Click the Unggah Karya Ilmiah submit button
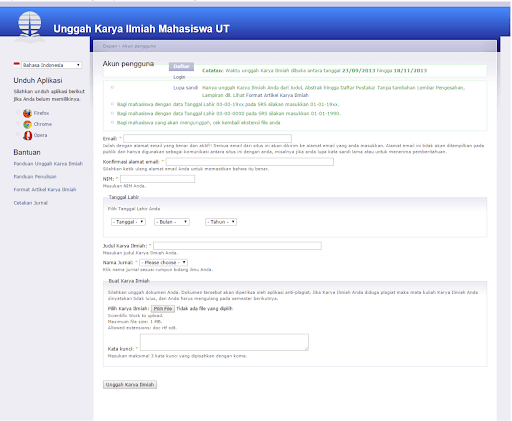Image resolution: width=512 pixels, height=421 pixels. (130, 385)
